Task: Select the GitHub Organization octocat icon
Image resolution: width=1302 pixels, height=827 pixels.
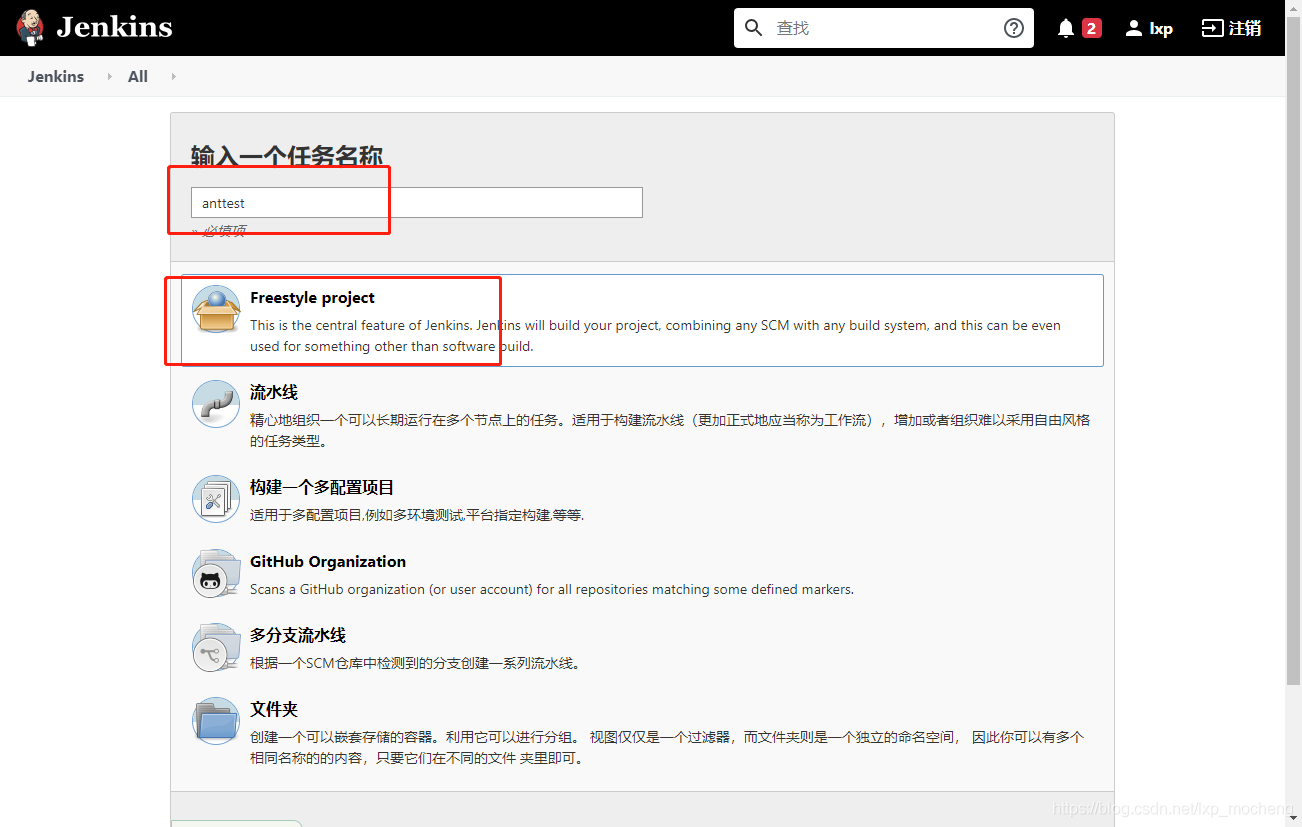Action: click(216, 574)
